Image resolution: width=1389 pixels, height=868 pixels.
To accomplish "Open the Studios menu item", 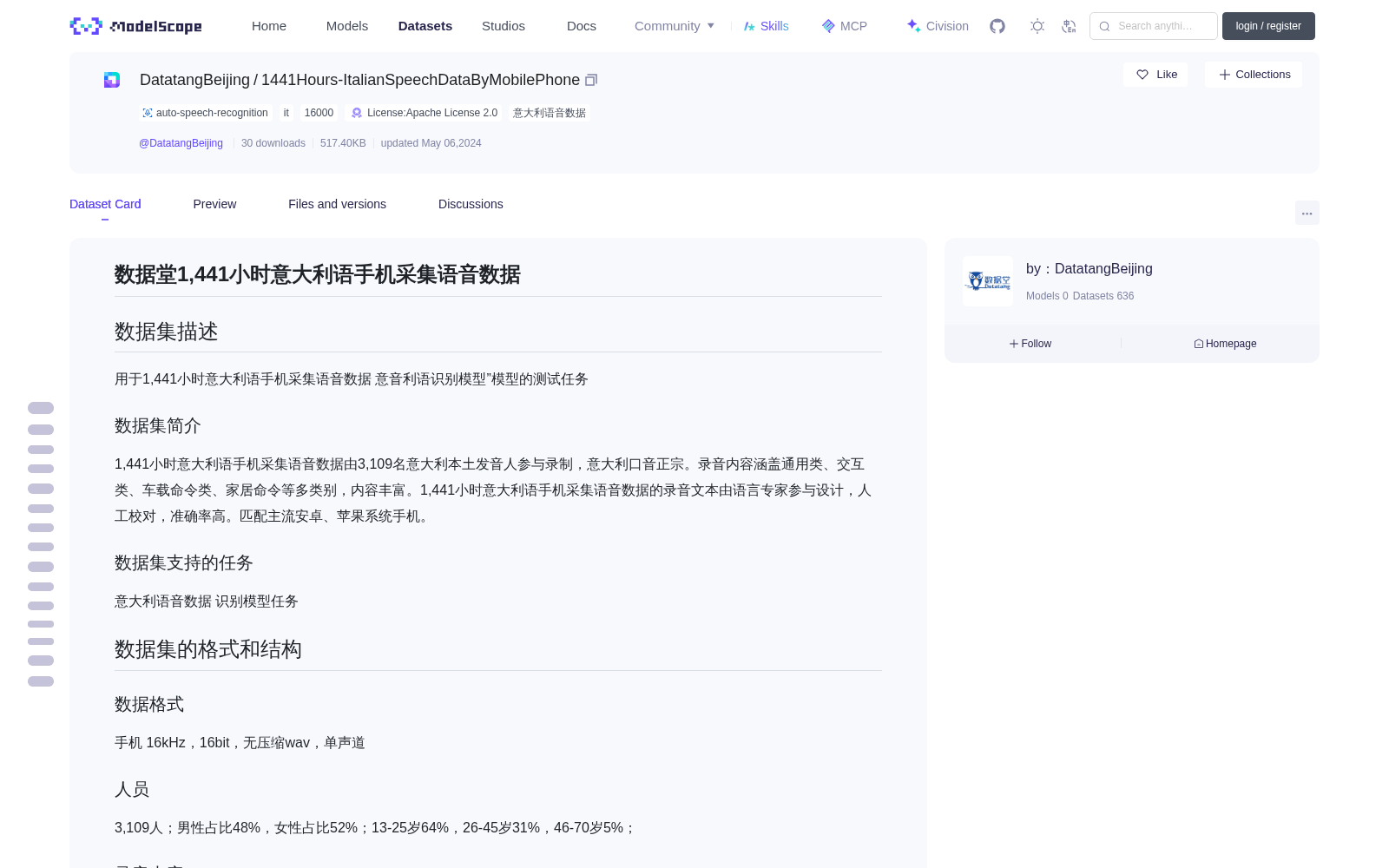I will coord(504,26).
